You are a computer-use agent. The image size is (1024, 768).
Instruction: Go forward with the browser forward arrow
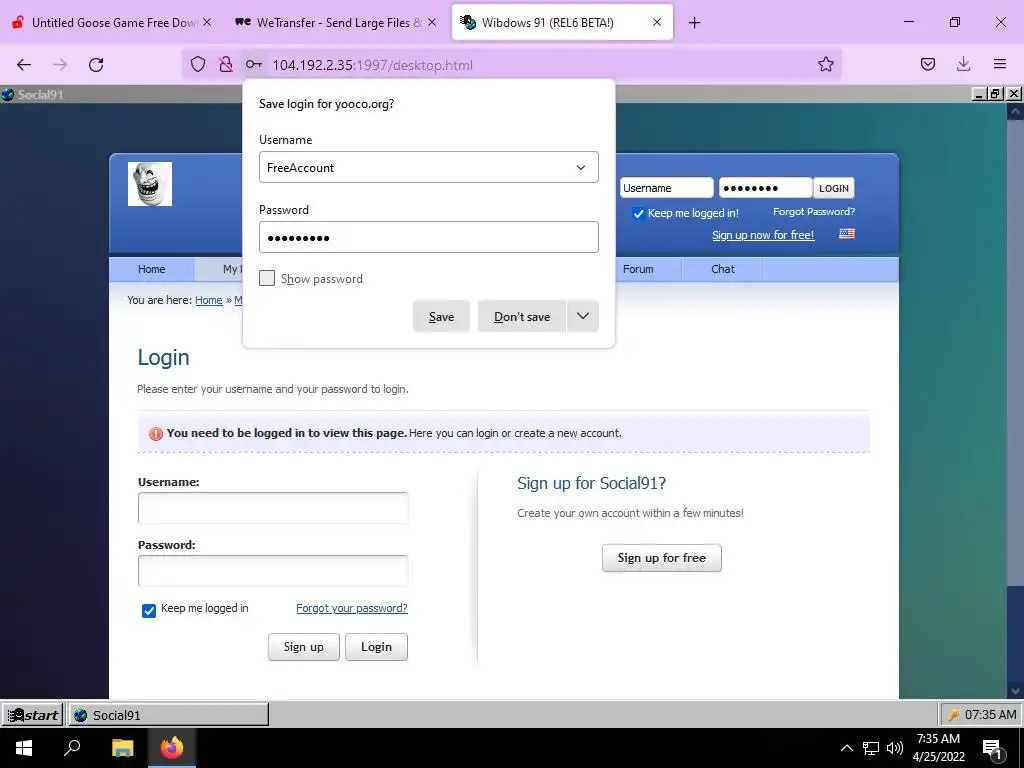pyautogui.click(x=60, y=64)
